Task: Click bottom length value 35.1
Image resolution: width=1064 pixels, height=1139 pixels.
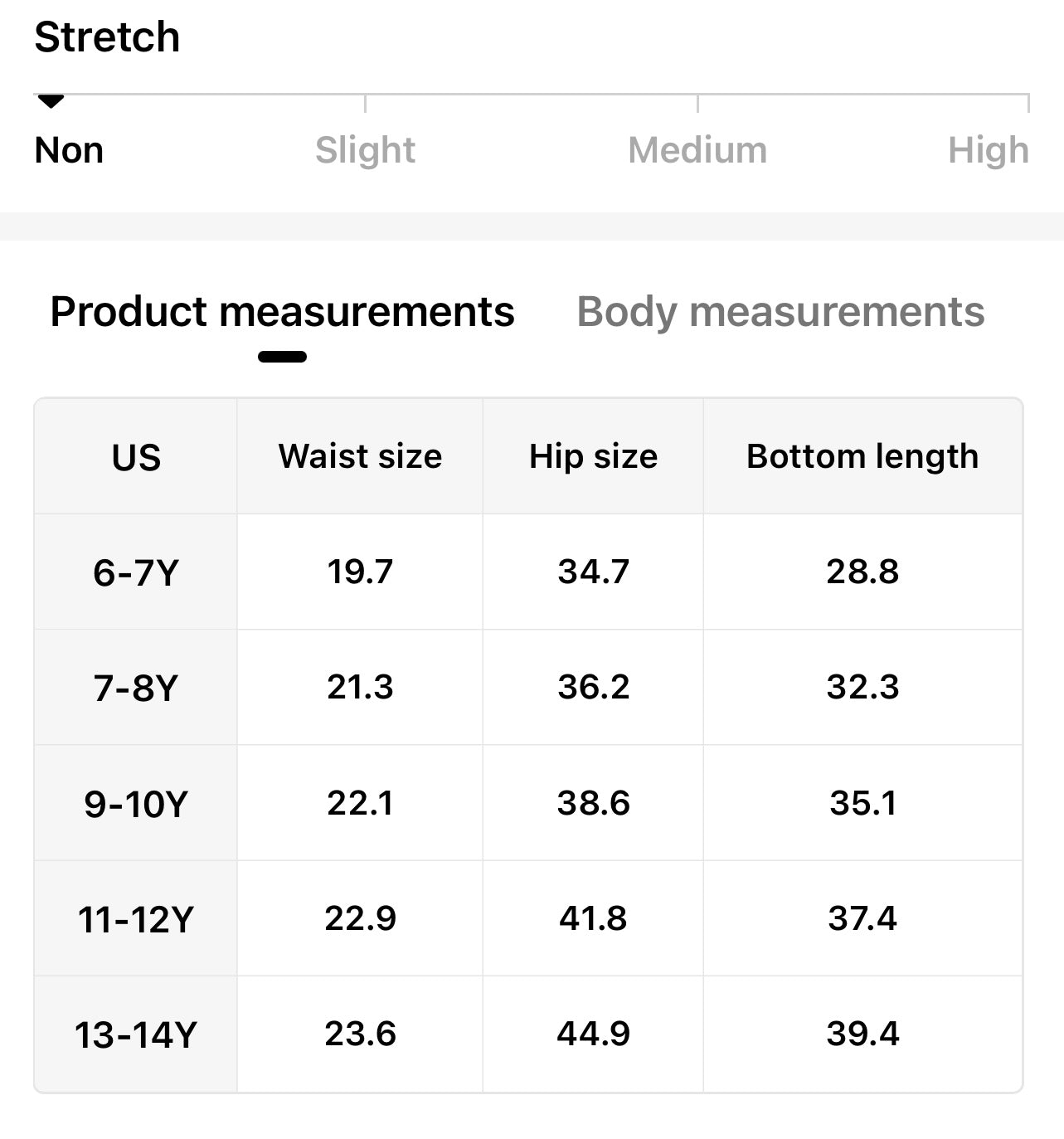Action: (862, 803)
